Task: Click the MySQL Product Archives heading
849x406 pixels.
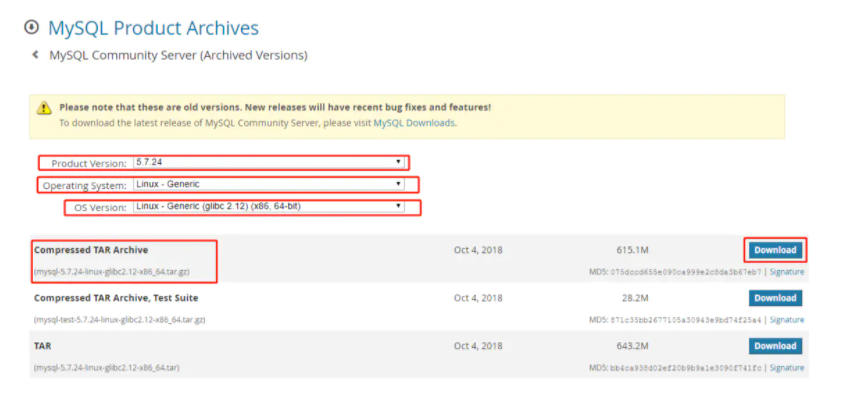Action: tap(153, 28)
